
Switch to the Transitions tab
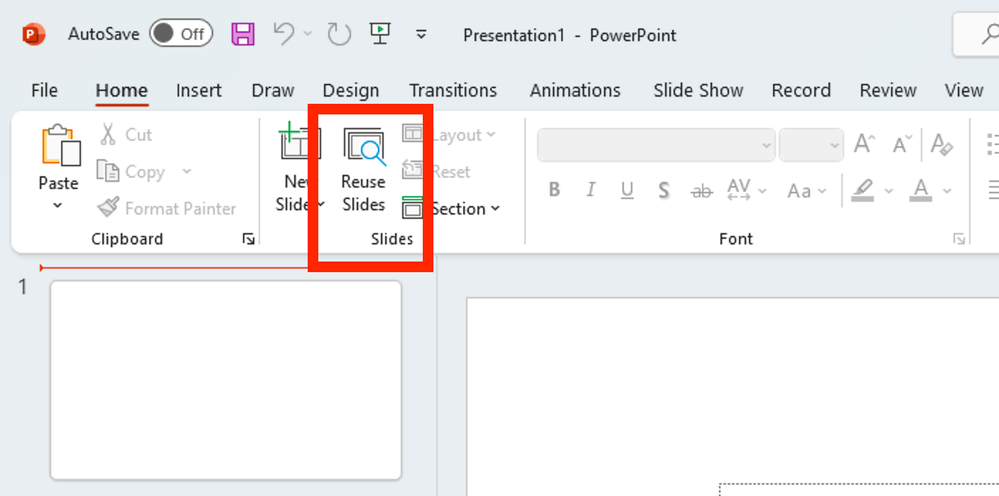(x=453, y=90)
